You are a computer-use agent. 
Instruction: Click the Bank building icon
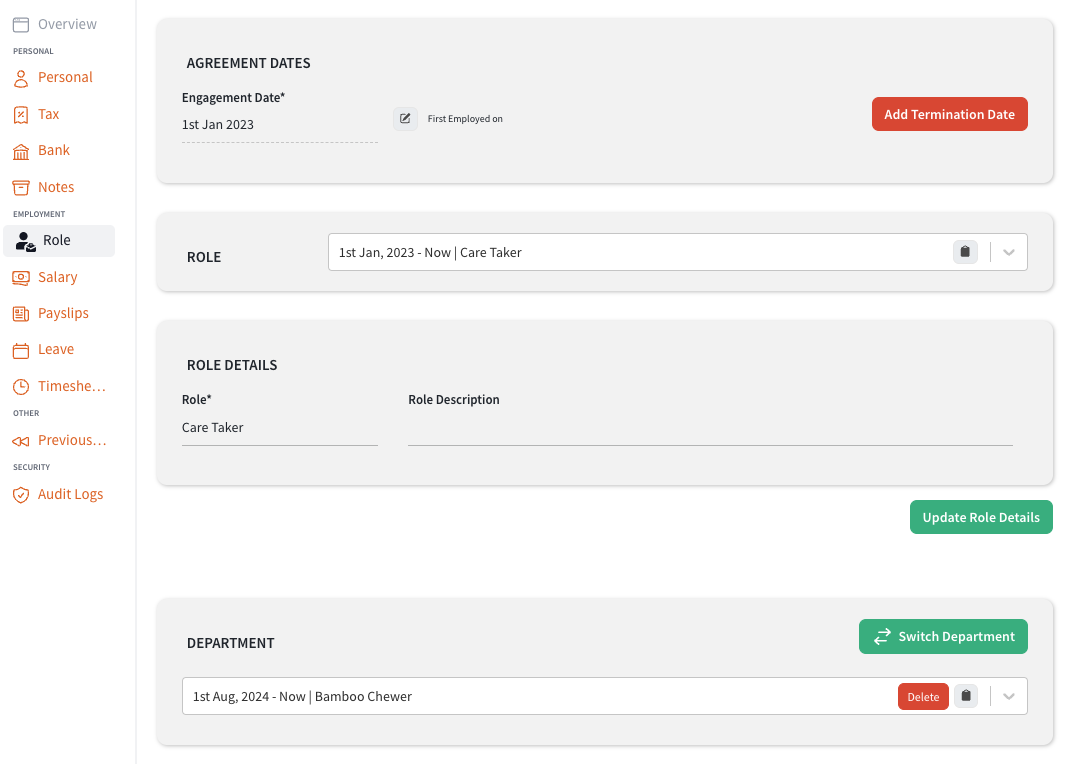(x=21, y=151)
